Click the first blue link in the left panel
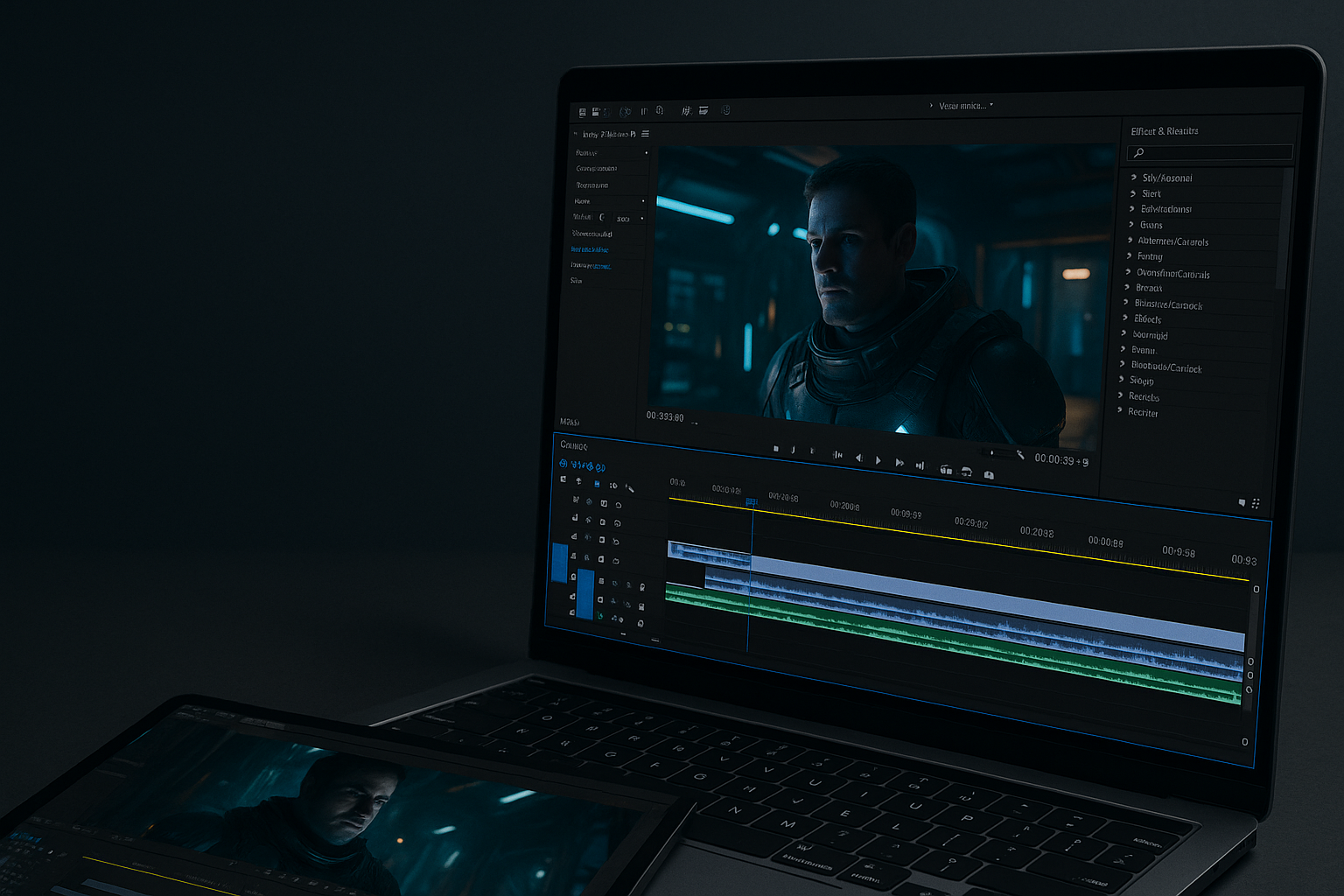 [590, 250]
